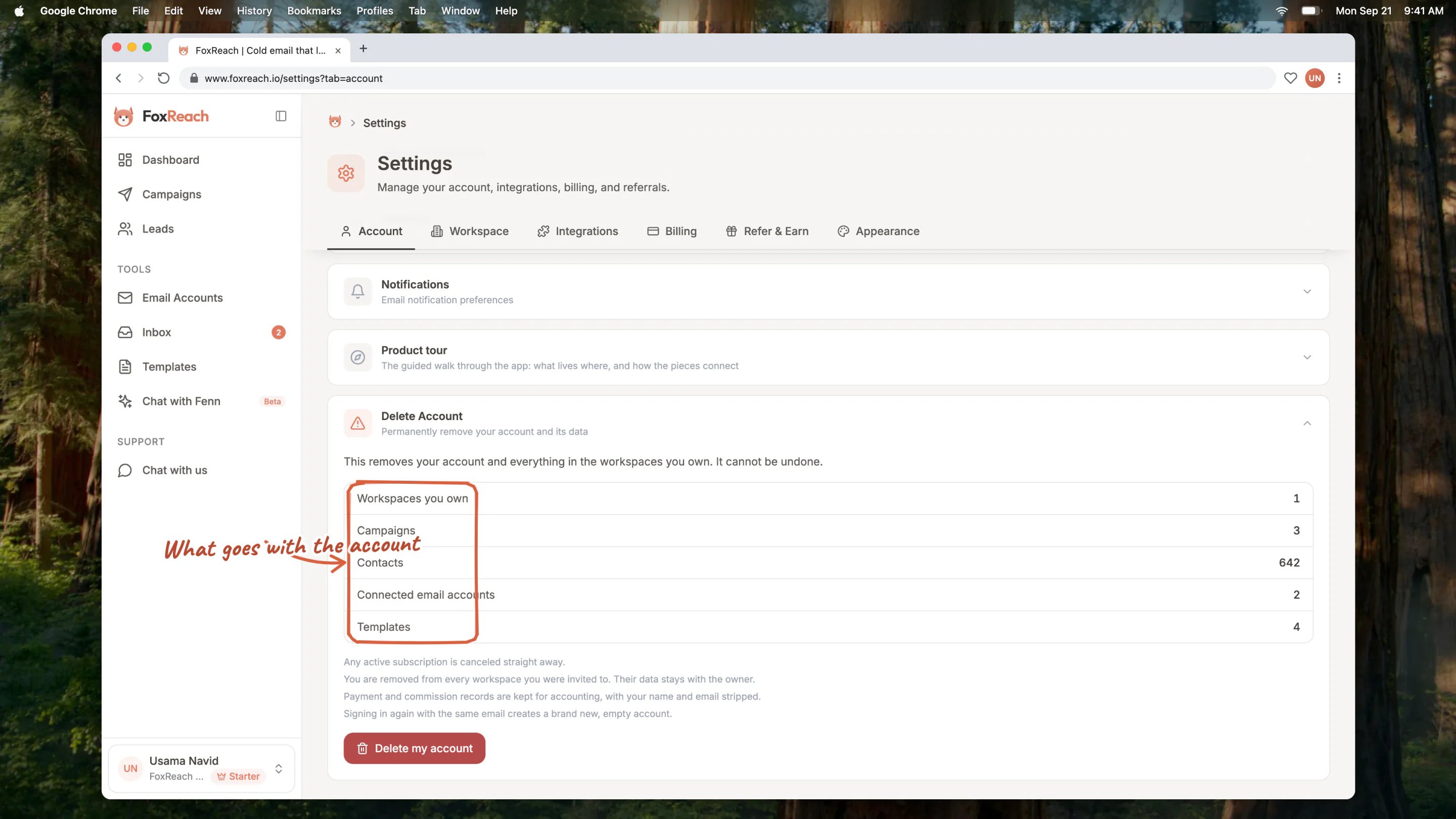Open the Chrome three-dot menu
Image resolution: width=1456 pixels, height=819 pixels.
point(1339,78)
